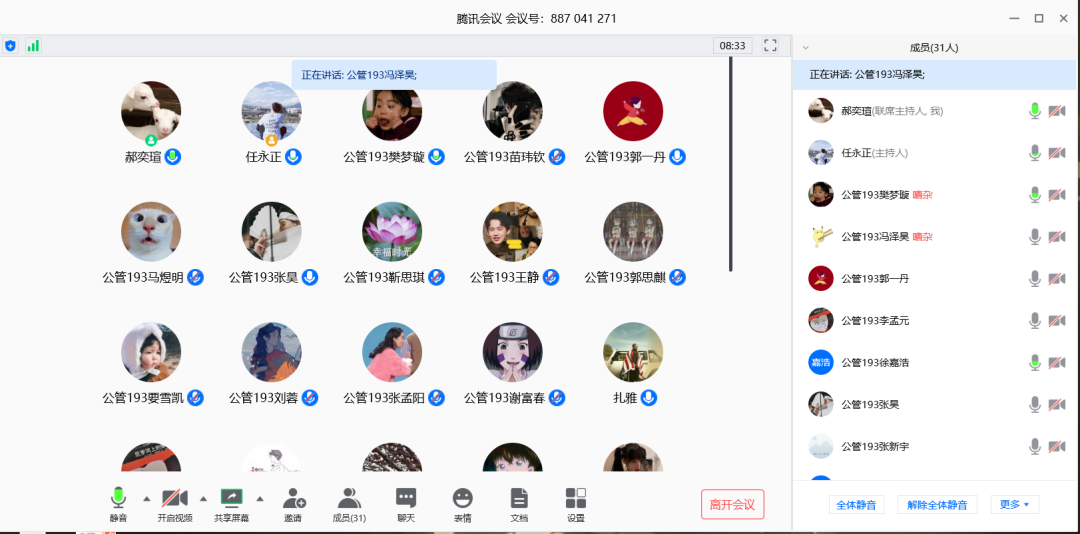Select 公管193徐嘉浩 in the member list
Image resolution: width=1080 pixels, height=534 pixels.
[x=875, y=362]
